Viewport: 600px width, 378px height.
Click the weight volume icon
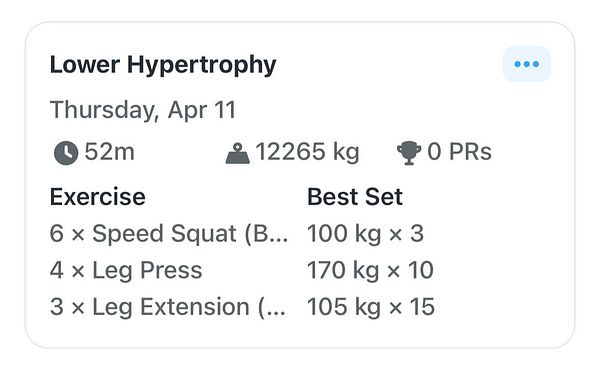coord(238,153)
